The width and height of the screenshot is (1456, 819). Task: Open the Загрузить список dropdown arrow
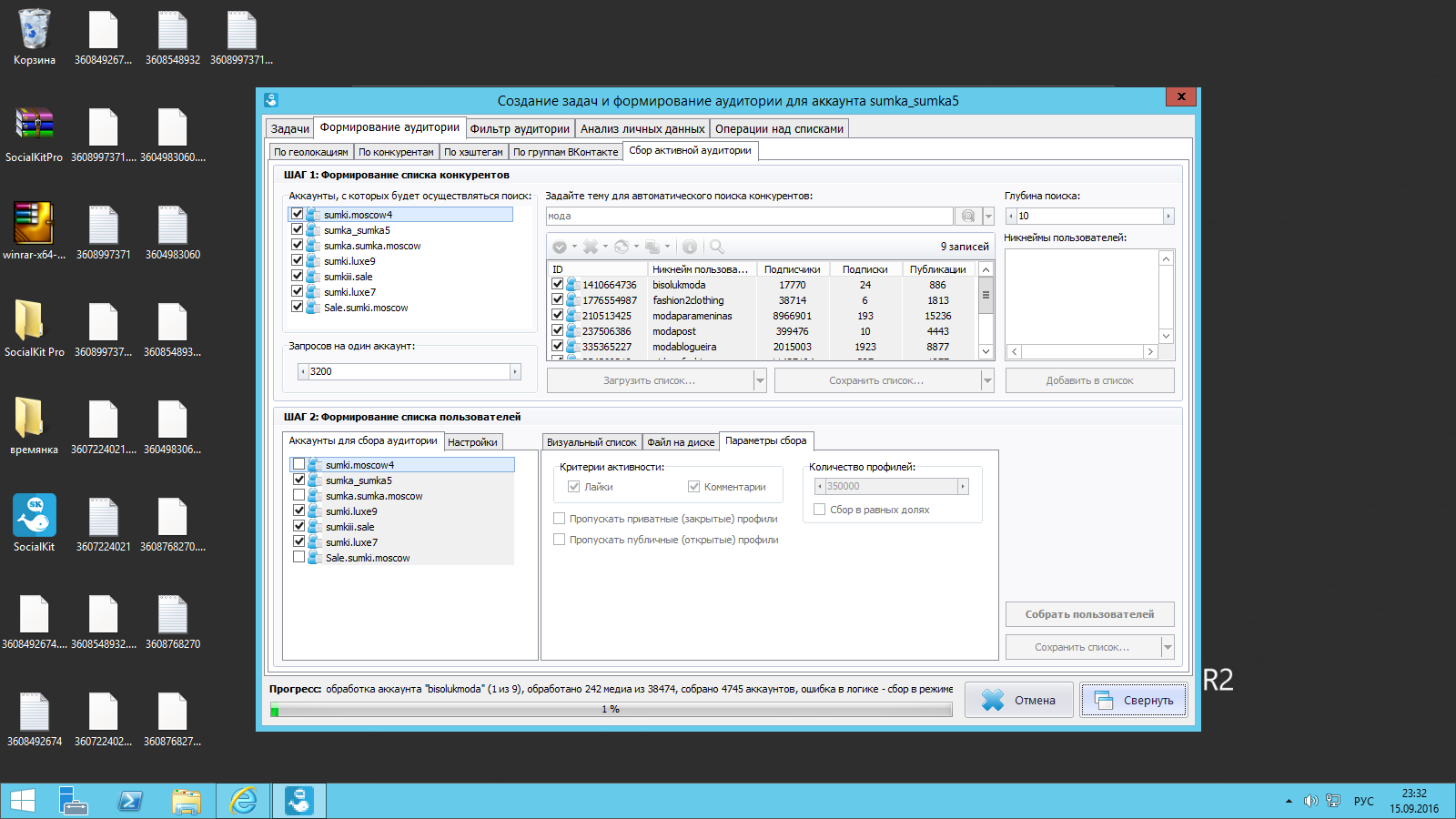pyautogui.click(x=760, y=380)
